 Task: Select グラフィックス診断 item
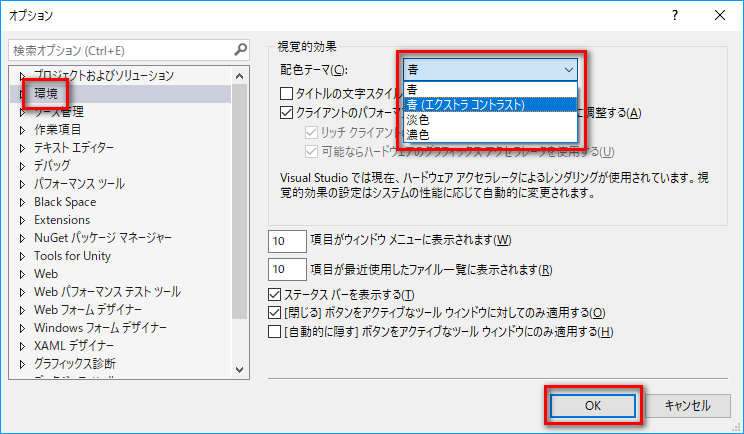(x=74, y=364)
